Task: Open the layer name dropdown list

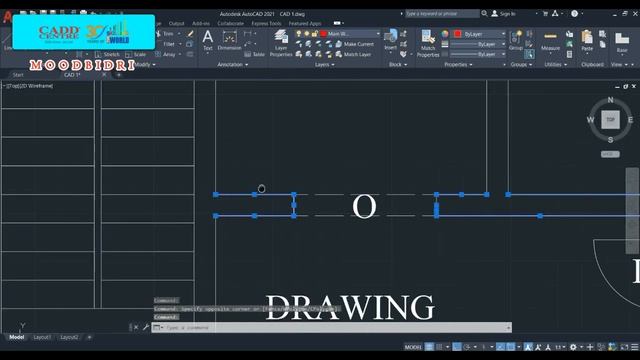Action: [378, 34]
